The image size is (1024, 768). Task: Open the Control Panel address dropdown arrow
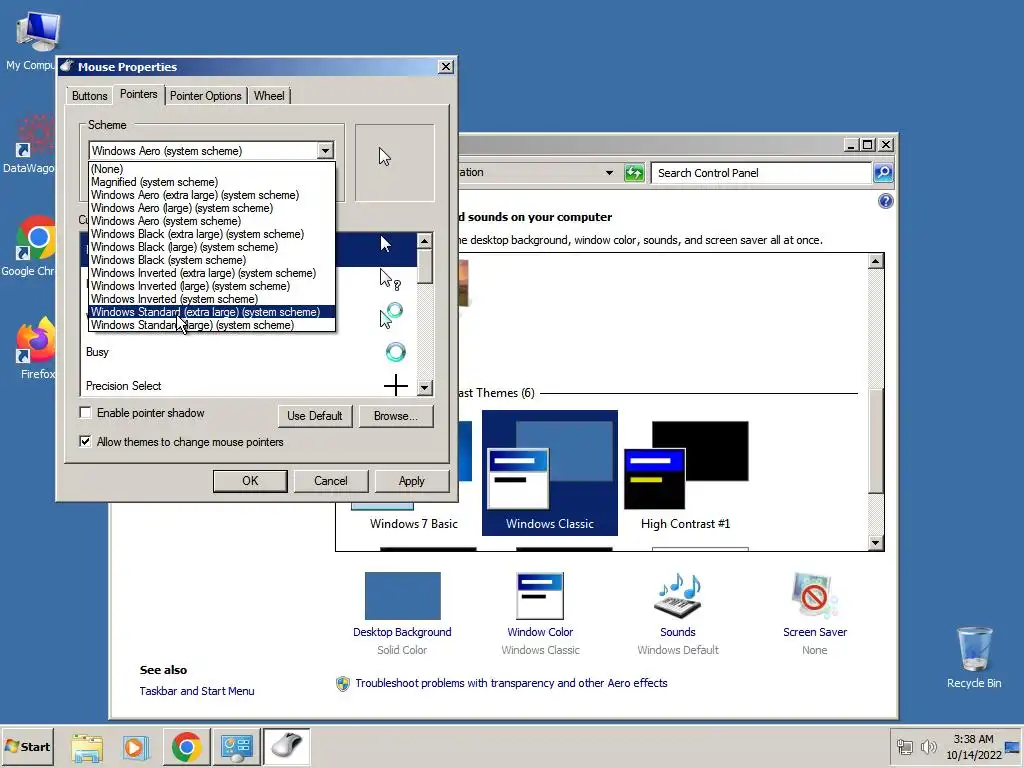[609, 173]
